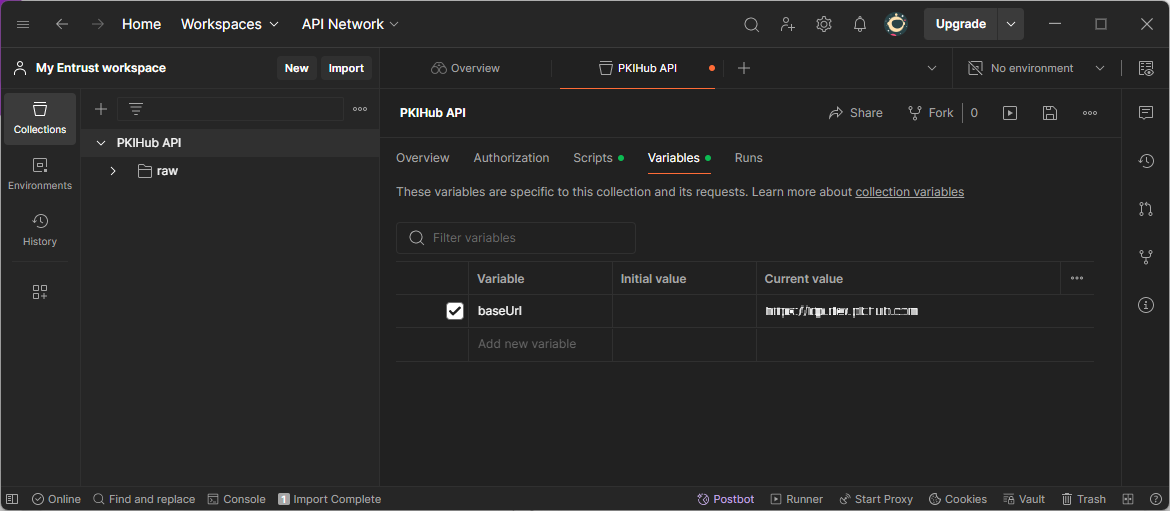1170x511 pixels.
Task: Open the Postman search magnifier
Action: pyautogui.click(x=752, y=24)
